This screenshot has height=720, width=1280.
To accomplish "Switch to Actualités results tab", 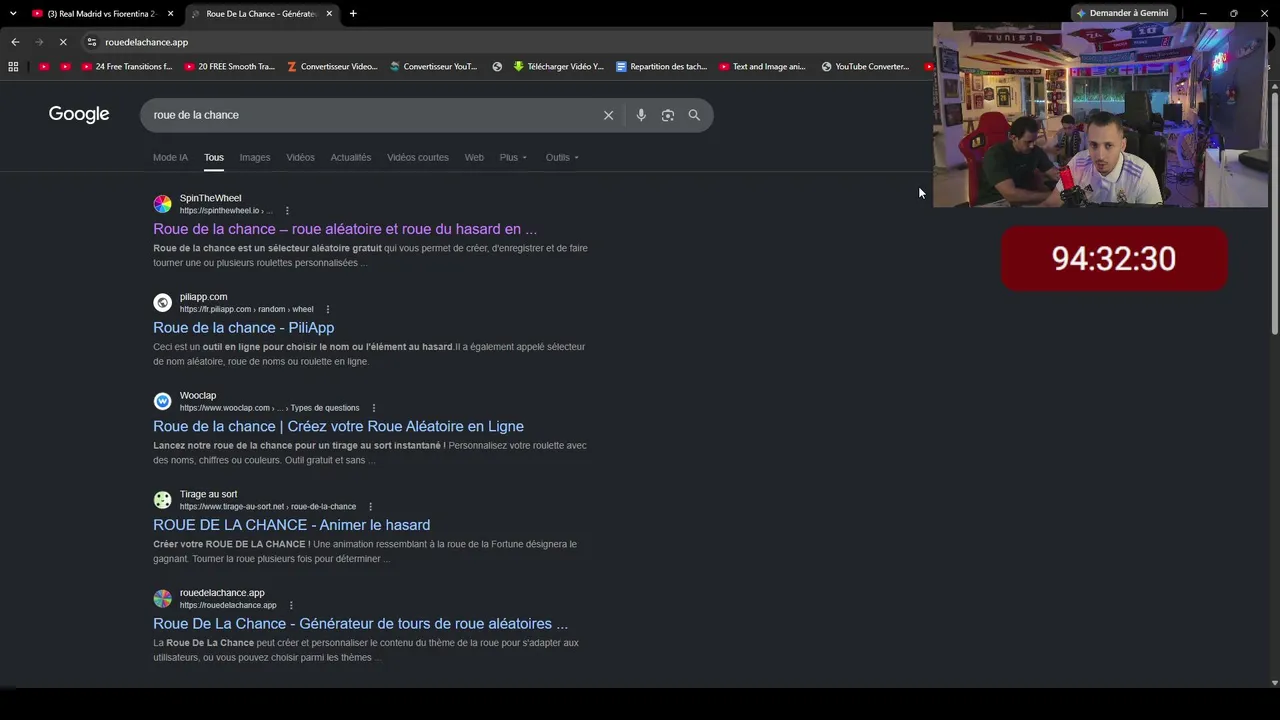I will click(x=351, y=157).
